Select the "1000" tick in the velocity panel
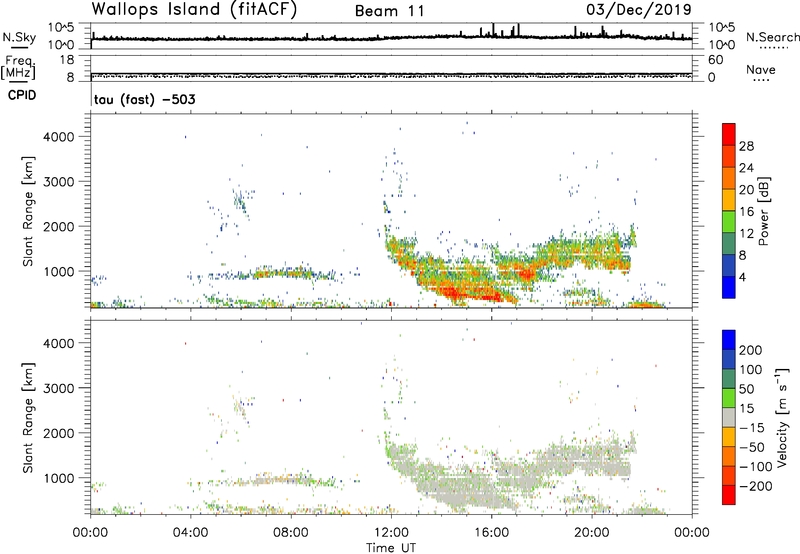 (59, 478)
